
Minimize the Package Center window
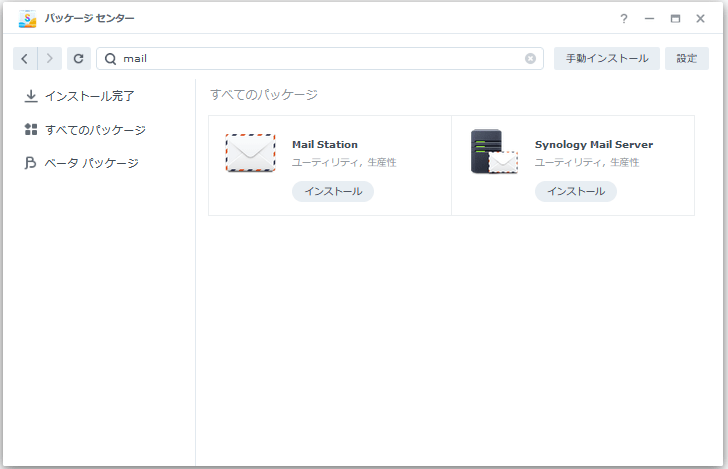650,19
